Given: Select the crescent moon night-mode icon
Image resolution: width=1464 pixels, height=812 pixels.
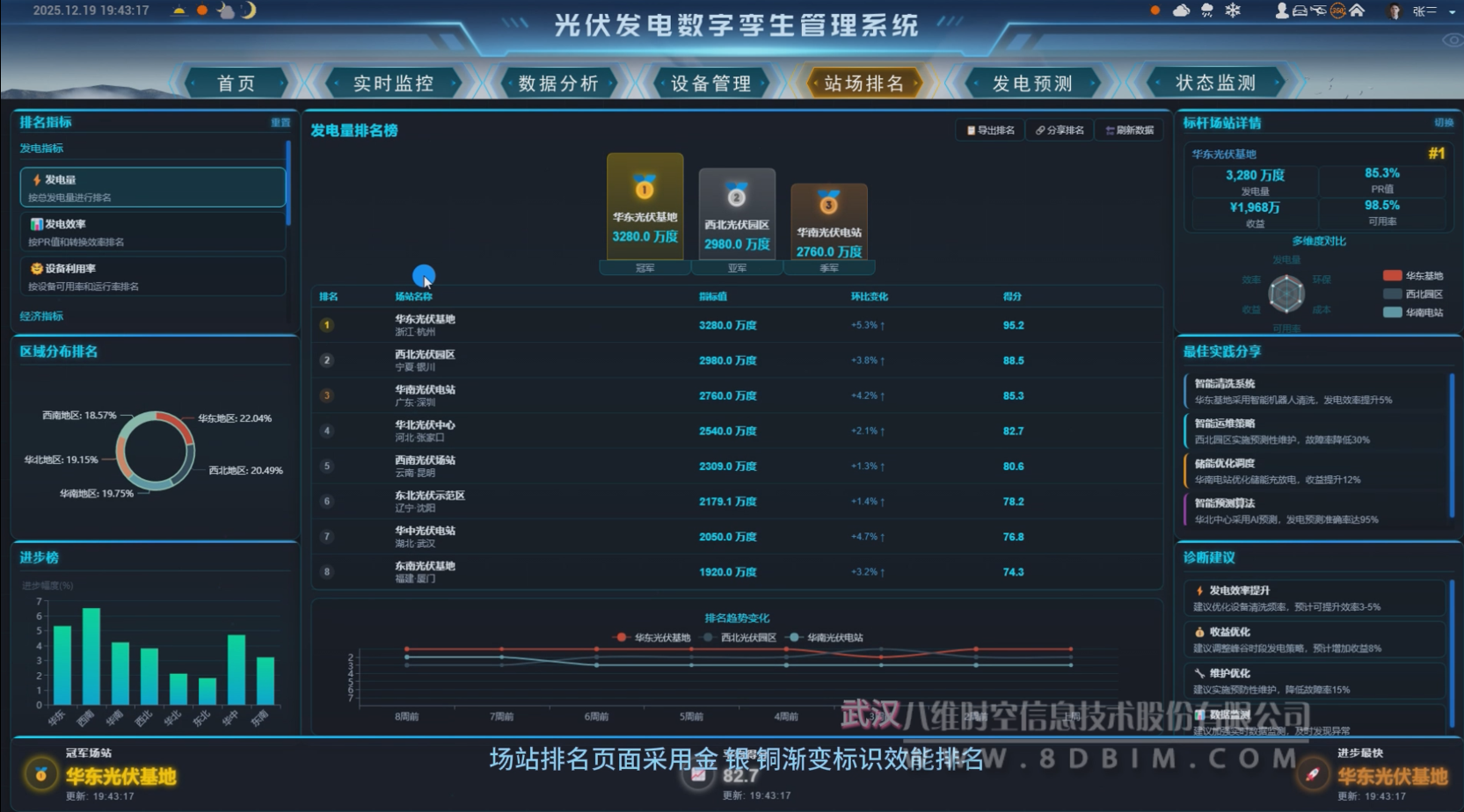Looking at the screenshot, I should (x=249, y=11).
